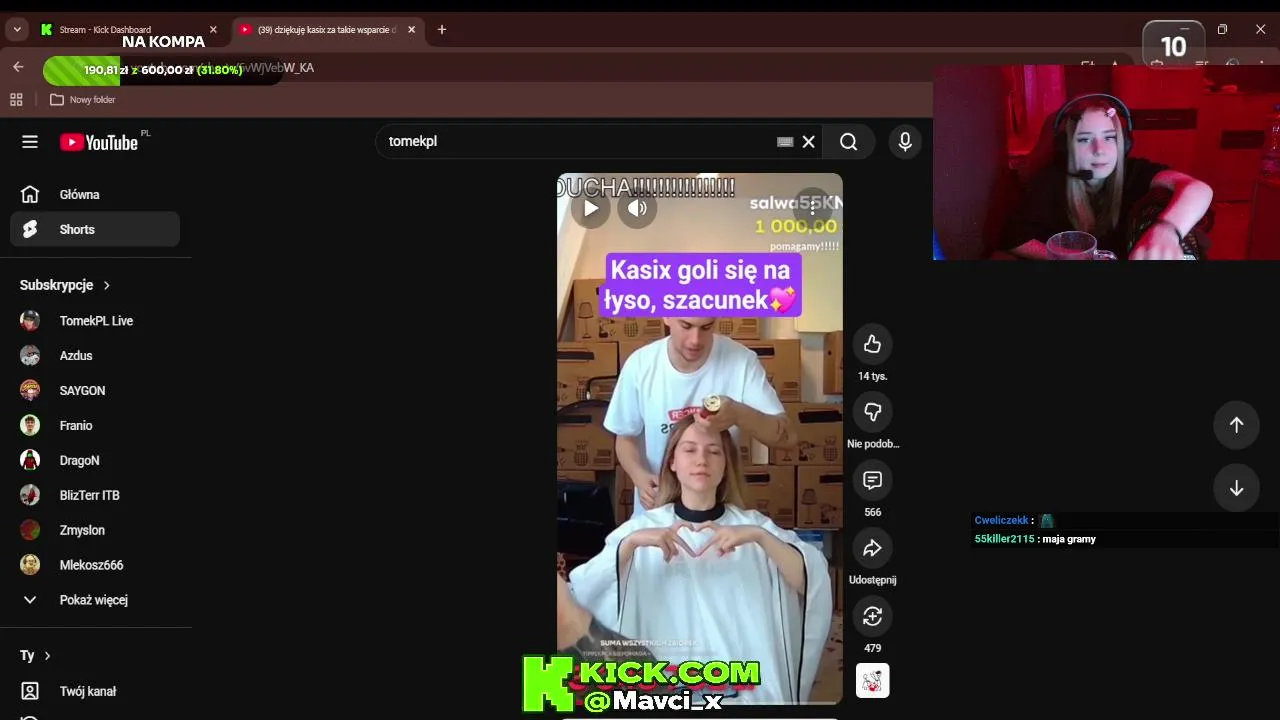Open Twój kanał in sidebar
This screenshot has height=720, width=1280.
[95, 691]
